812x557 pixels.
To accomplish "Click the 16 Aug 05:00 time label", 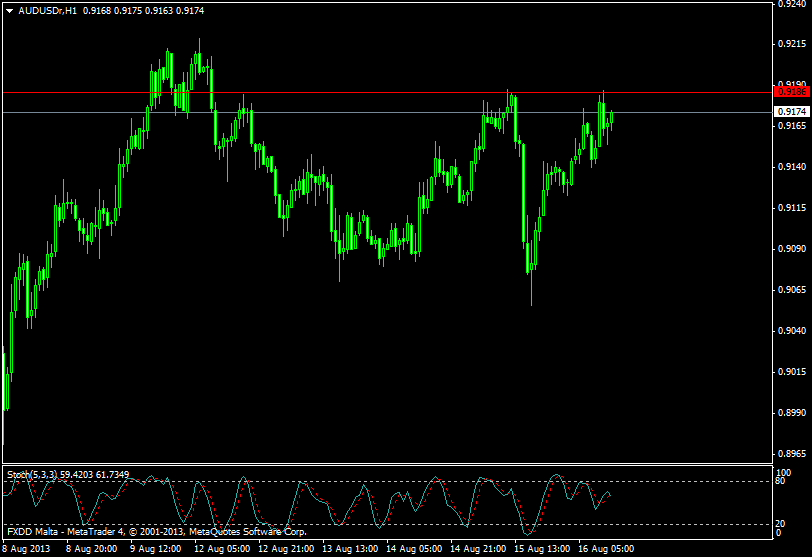I will (x=606, y=548).
